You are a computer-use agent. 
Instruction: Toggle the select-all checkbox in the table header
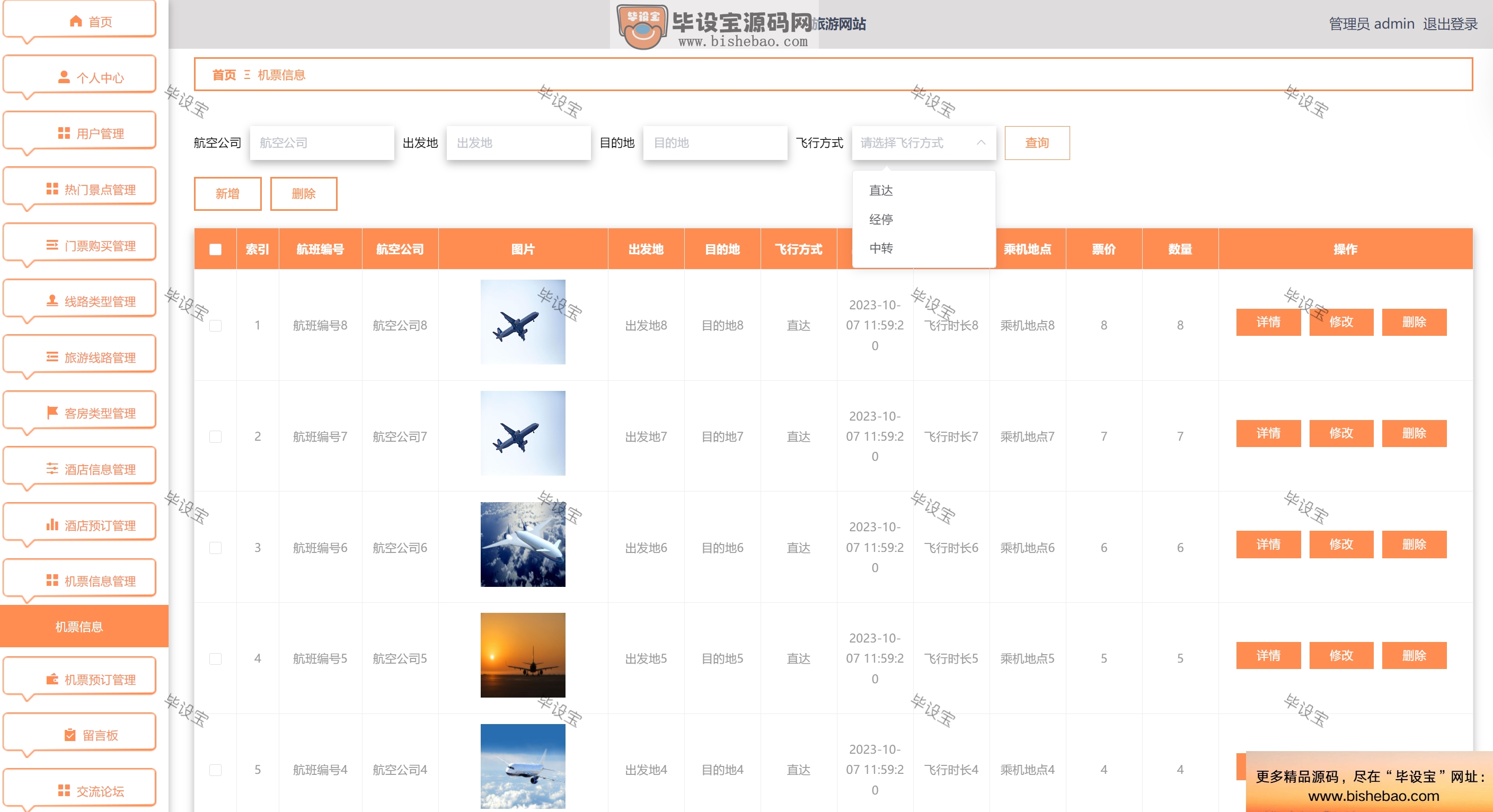click(x=216, y=249)
